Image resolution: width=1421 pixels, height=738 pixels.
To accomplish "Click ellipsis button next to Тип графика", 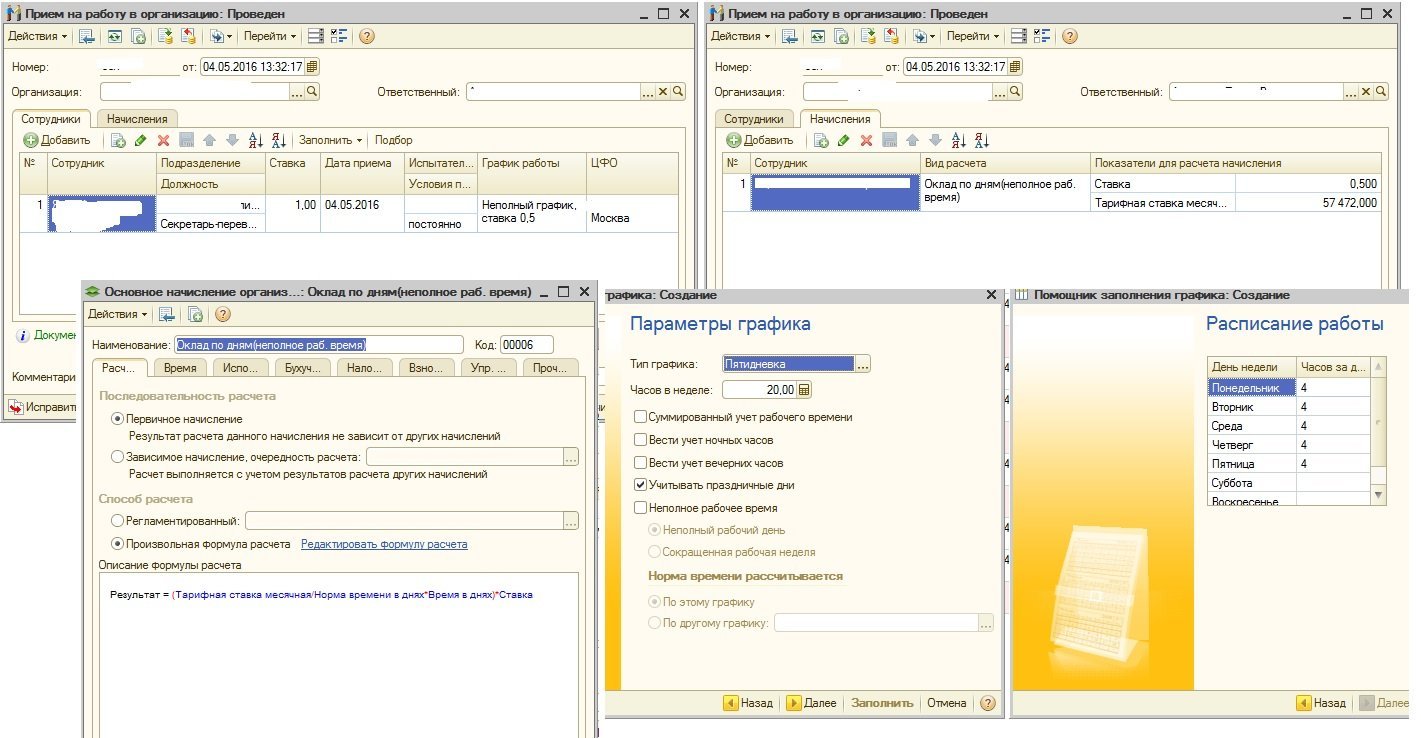I will click(862, 365).
